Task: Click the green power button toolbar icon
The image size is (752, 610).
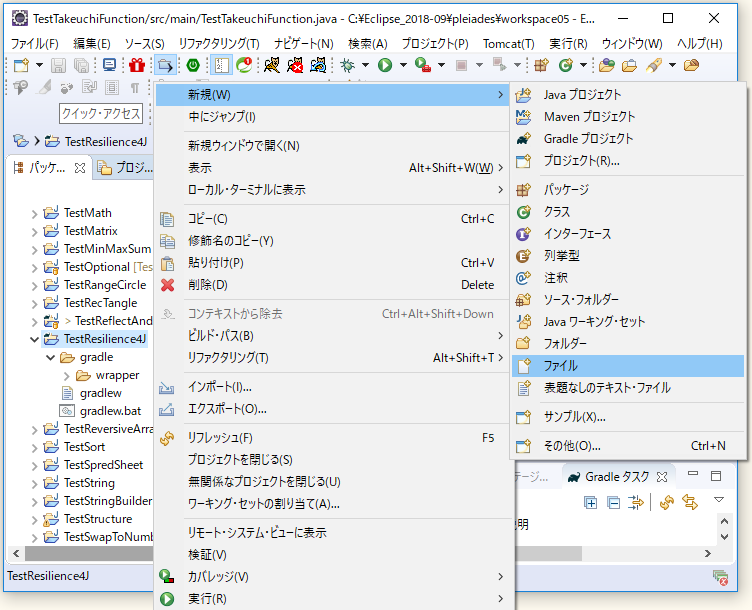Action: (193, 65)
